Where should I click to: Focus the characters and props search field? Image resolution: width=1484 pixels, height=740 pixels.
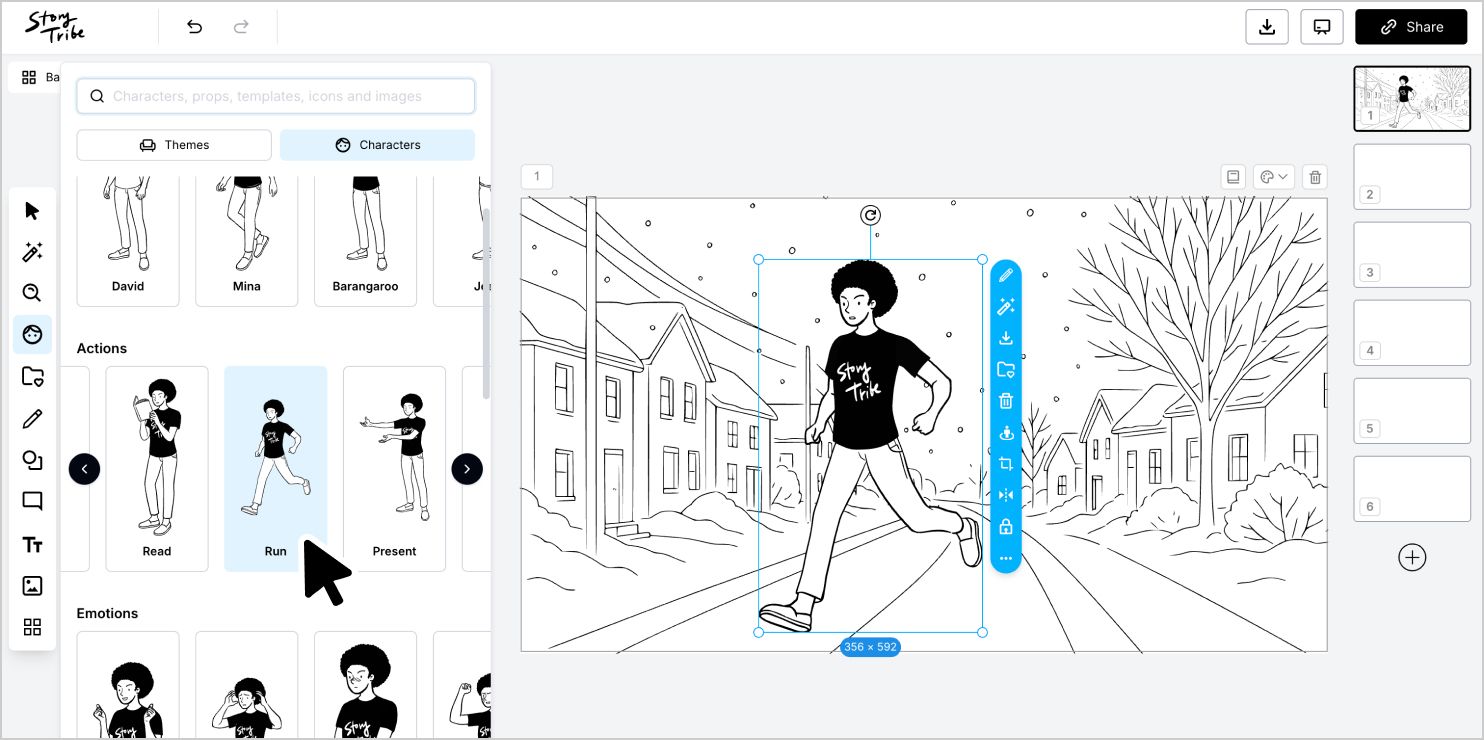click(276, 96)
